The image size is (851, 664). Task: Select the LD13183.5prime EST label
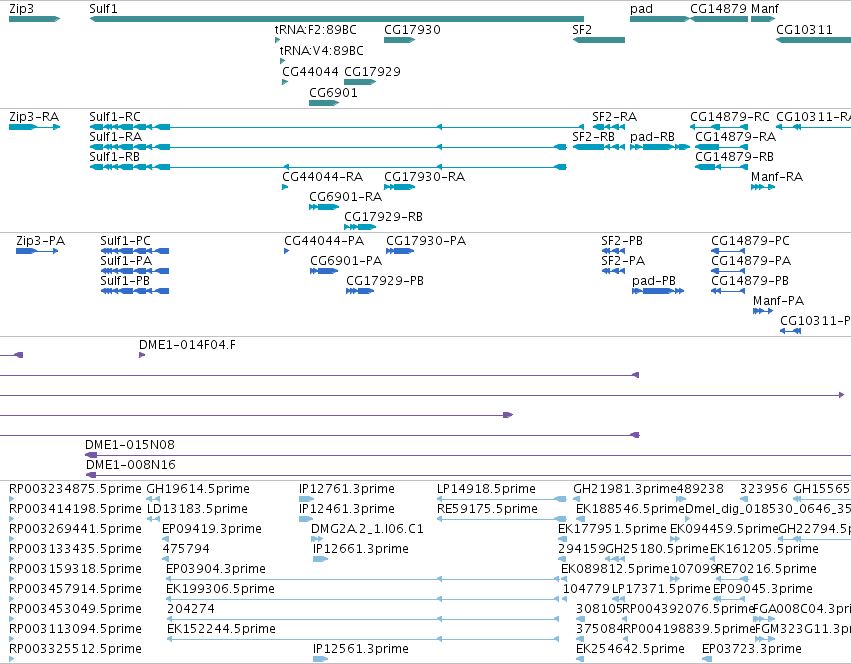click(x=198, y=509)
